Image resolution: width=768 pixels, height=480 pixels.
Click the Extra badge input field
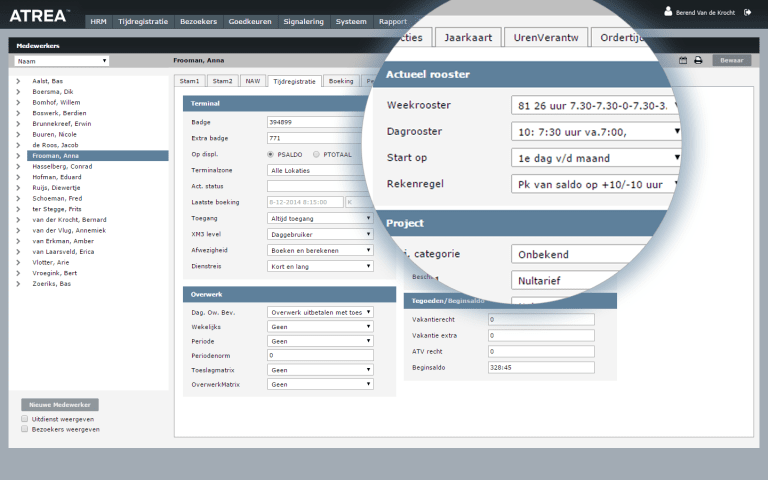316,138
